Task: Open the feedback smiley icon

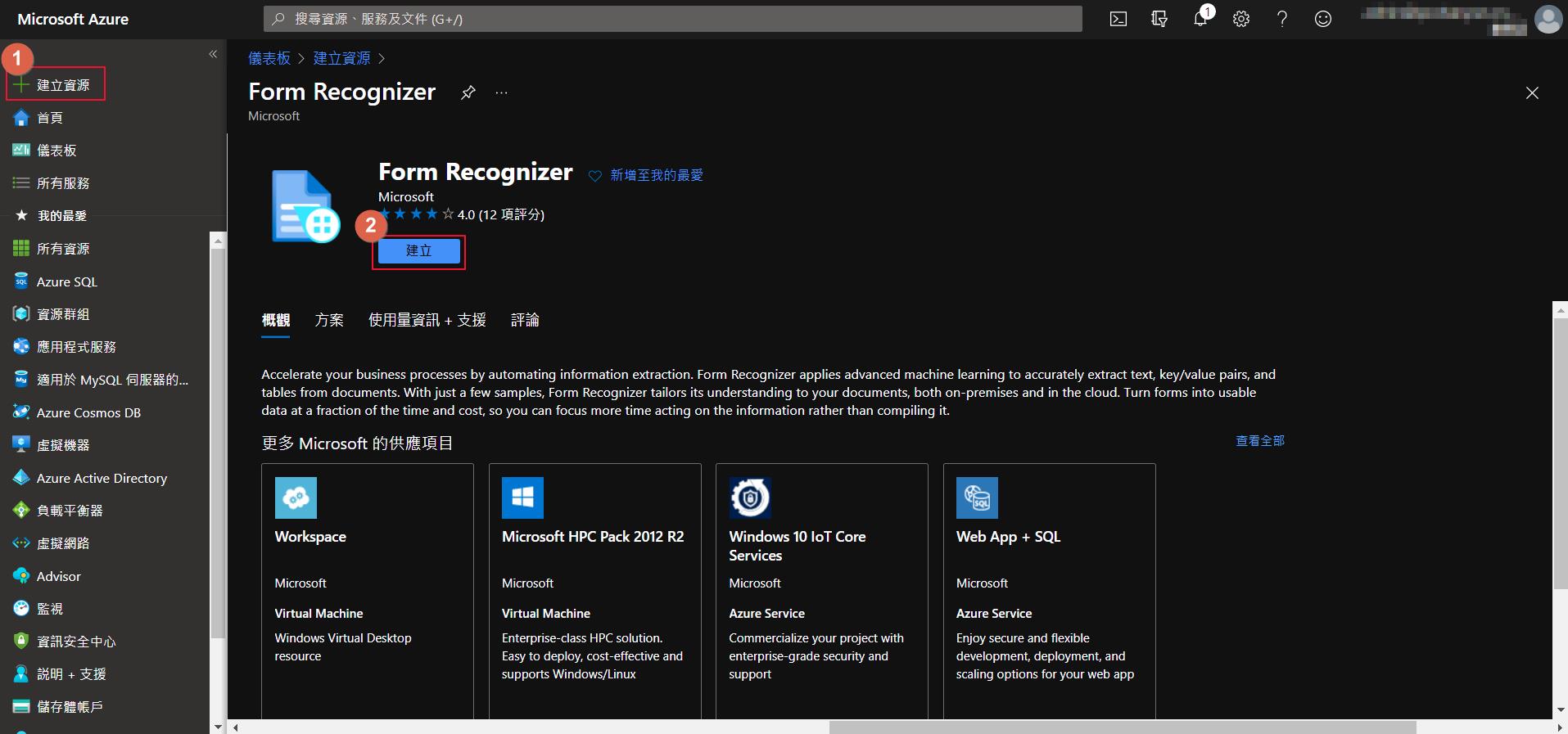Action: point(1323,19)
